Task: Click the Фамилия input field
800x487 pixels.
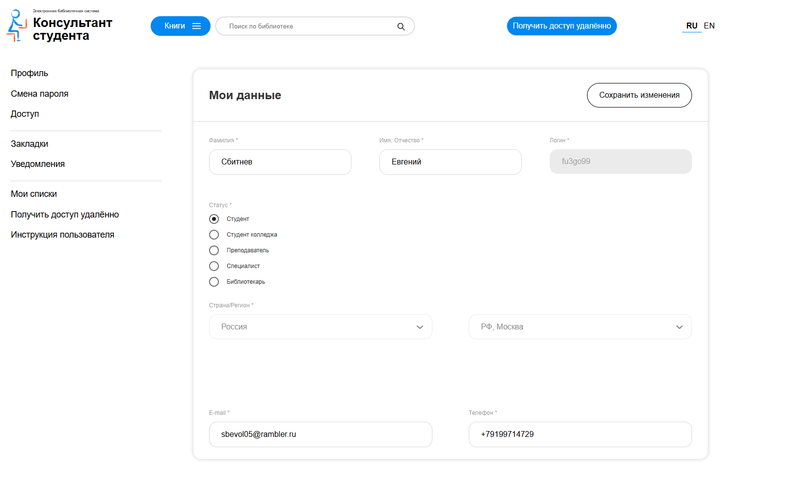Action: tap(280, 162)
